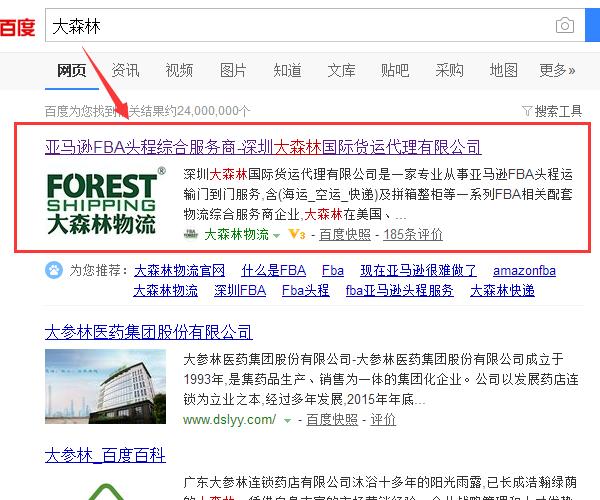Click the blue search button
Screen dimensions: 600x500
(x=592, y=25)
